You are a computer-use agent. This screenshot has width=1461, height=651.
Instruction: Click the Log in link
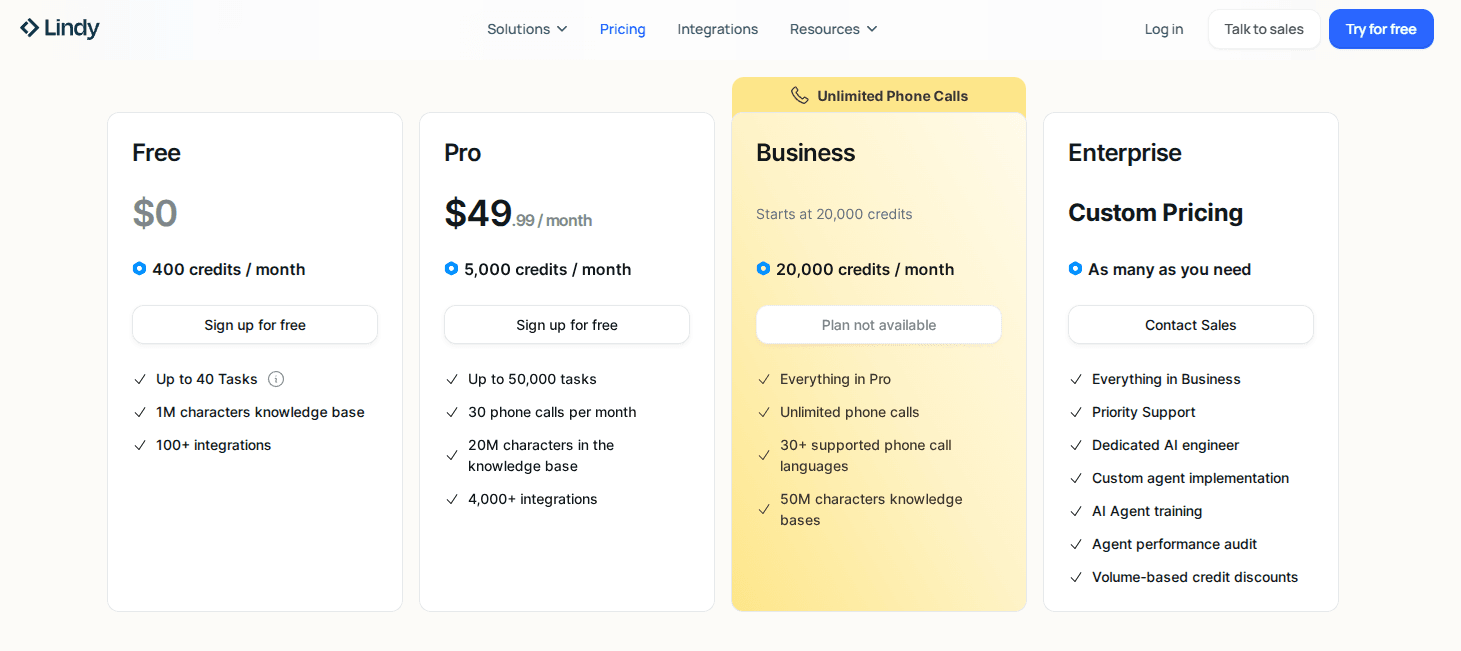tap(1163, 29)
